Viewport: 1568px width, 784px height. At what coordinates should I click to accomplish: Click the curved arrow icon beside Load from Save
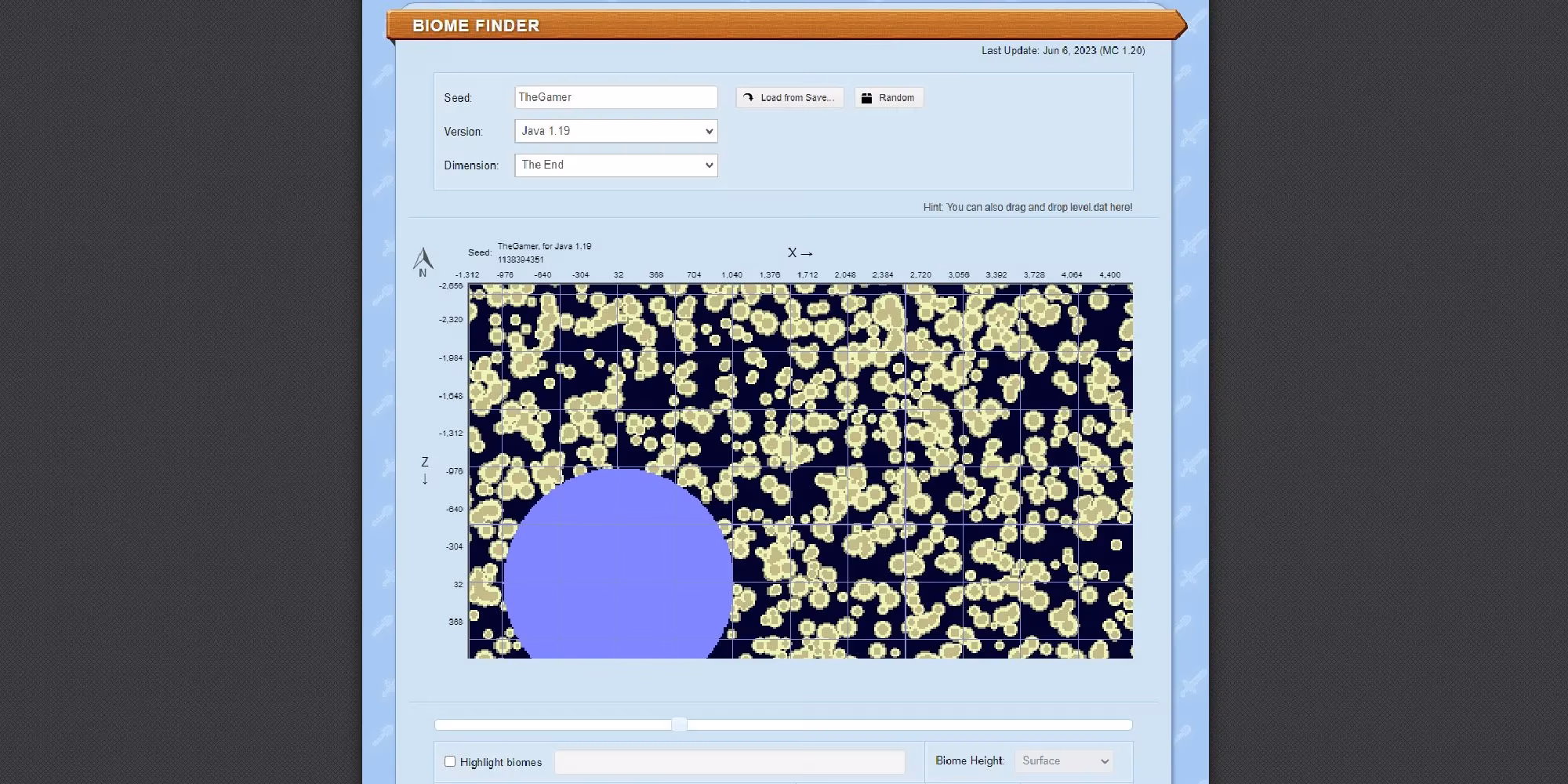pos(748,98)
